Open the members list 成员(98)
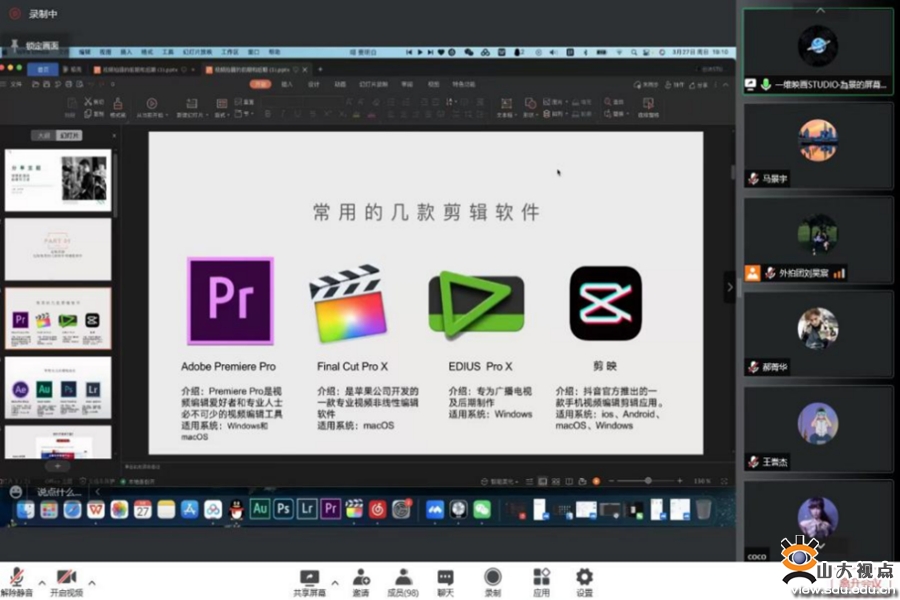 (x=403, y=583)
